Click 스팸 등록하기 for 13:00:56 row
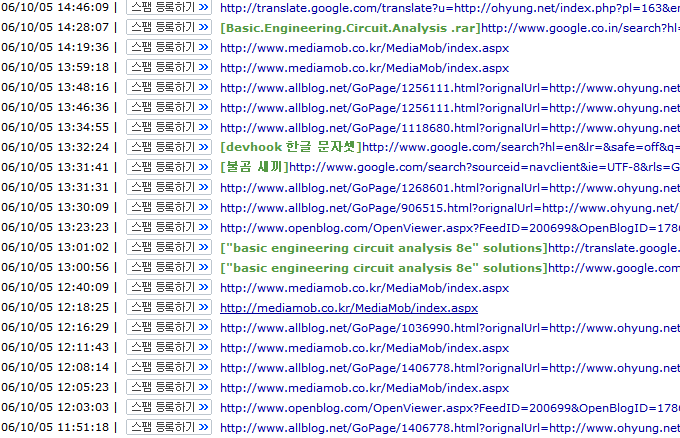680x438 pixels. pyautogui.click(x=169, y=267)
